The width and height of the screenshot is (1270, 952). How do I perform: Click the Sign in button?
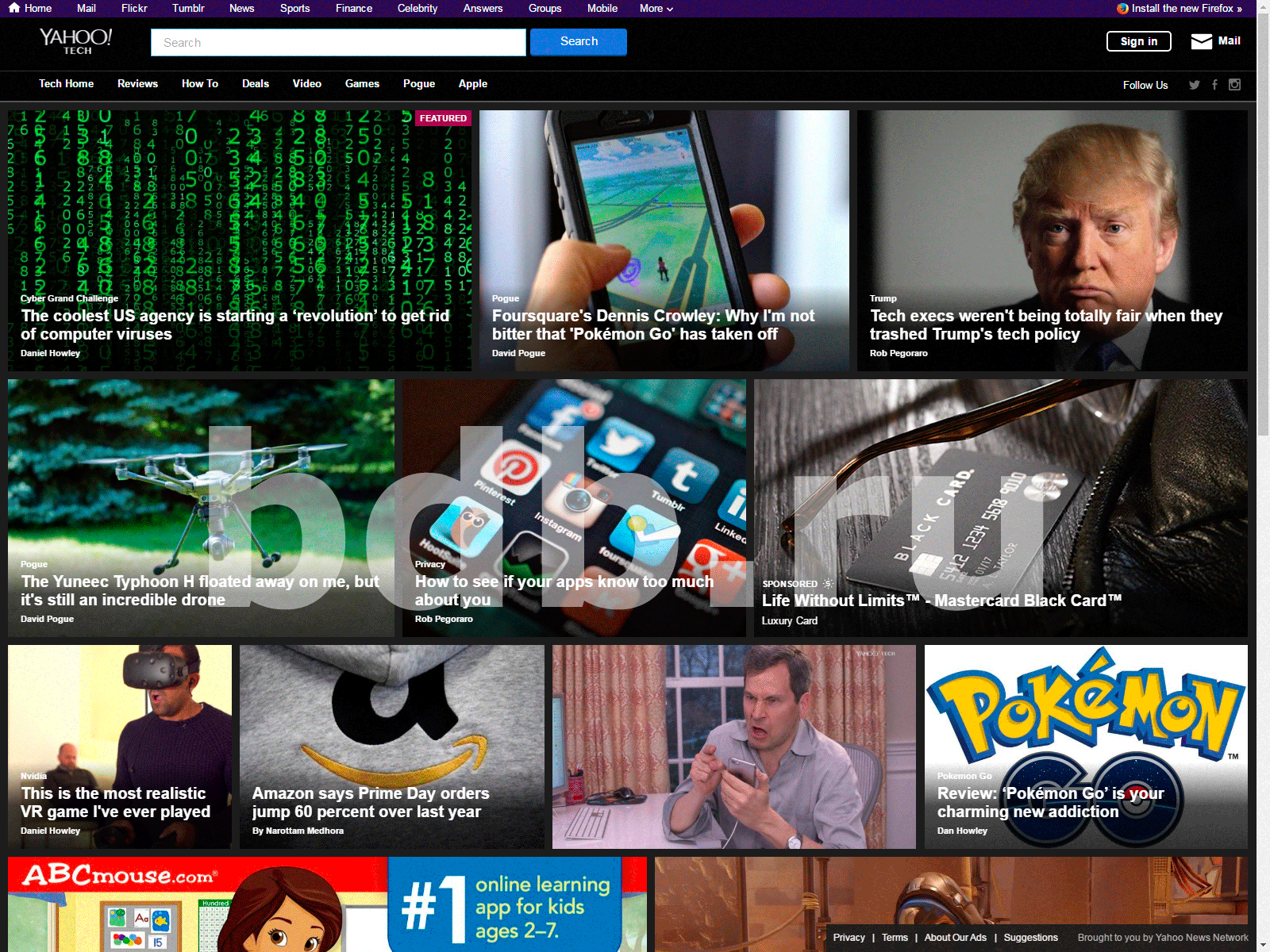click(1139, 41)
